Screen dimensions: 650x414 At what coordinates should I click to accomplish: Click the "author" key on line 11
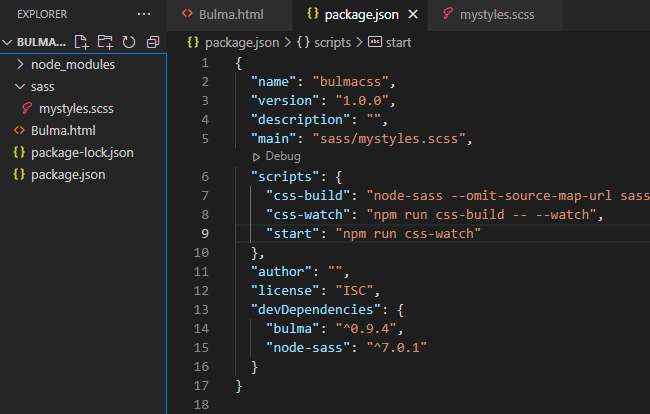[281, 272]
